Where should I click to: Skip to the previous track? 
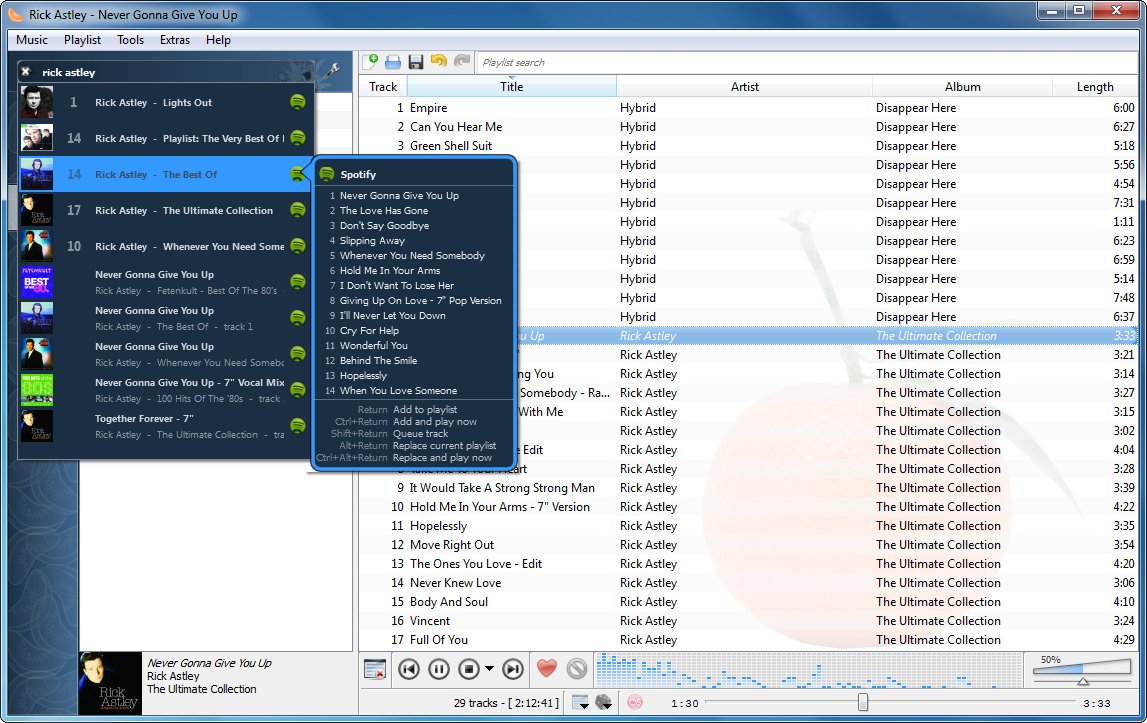pos(409,669)
